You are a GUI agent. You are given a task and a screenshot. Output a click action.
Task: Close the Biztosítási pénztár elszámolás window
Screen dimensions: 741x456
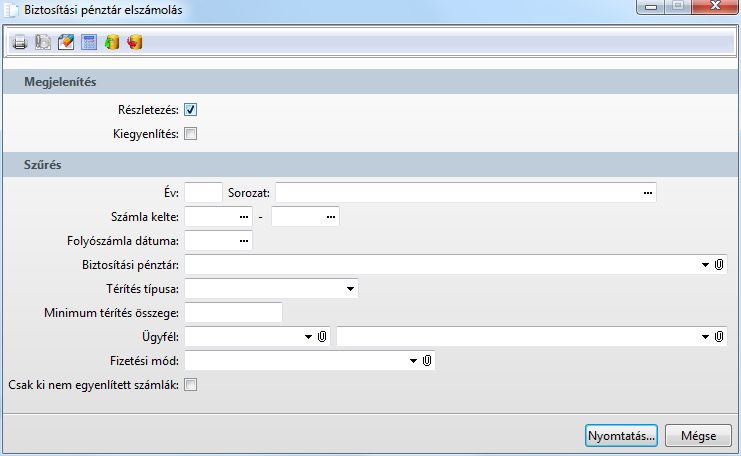[x=715, y=7]
